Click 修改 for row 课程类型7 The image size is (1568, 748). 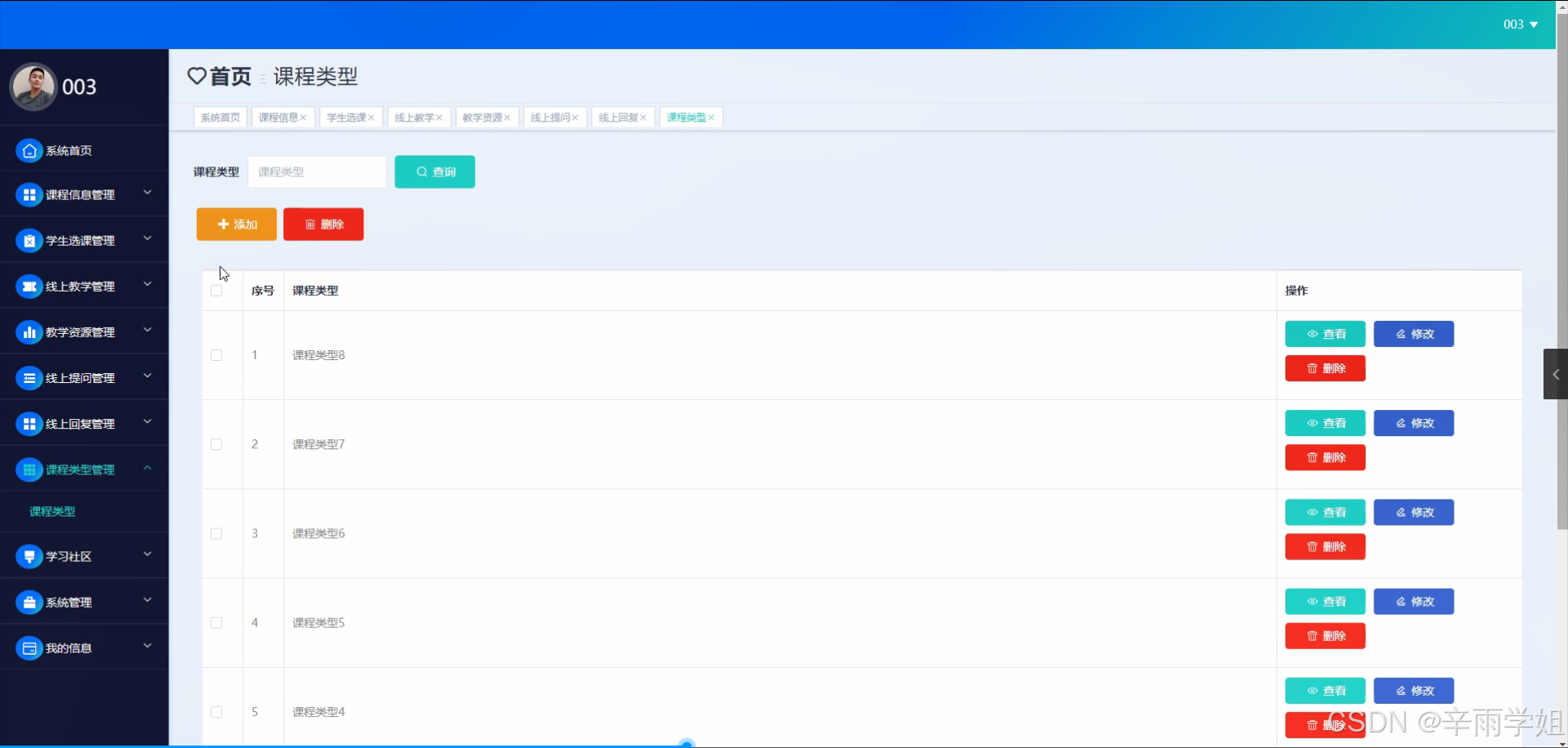point(1414,423)
